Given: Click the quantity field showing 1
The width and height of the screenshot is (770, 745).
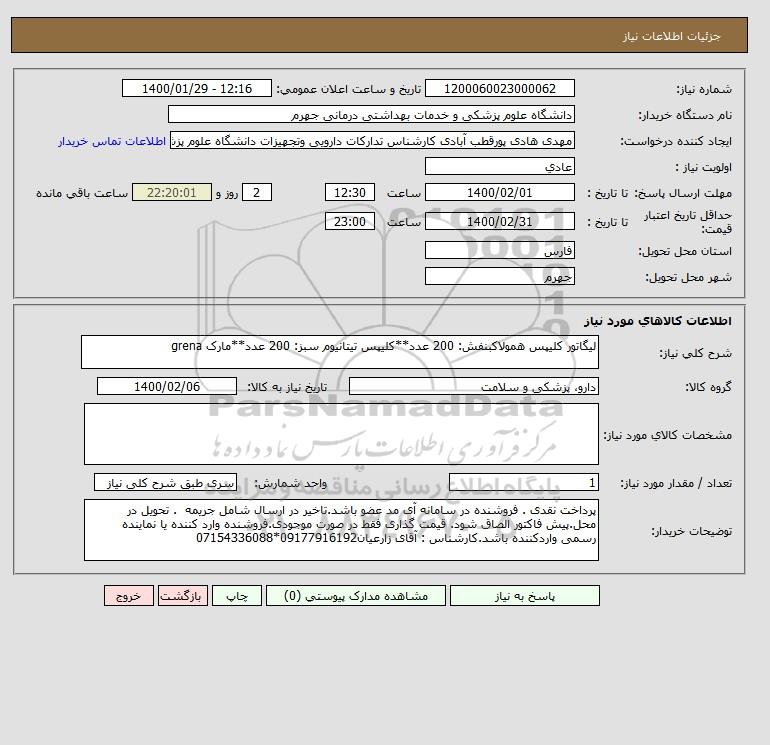Looking at the screenshot, I should click(x=523, y=482).
